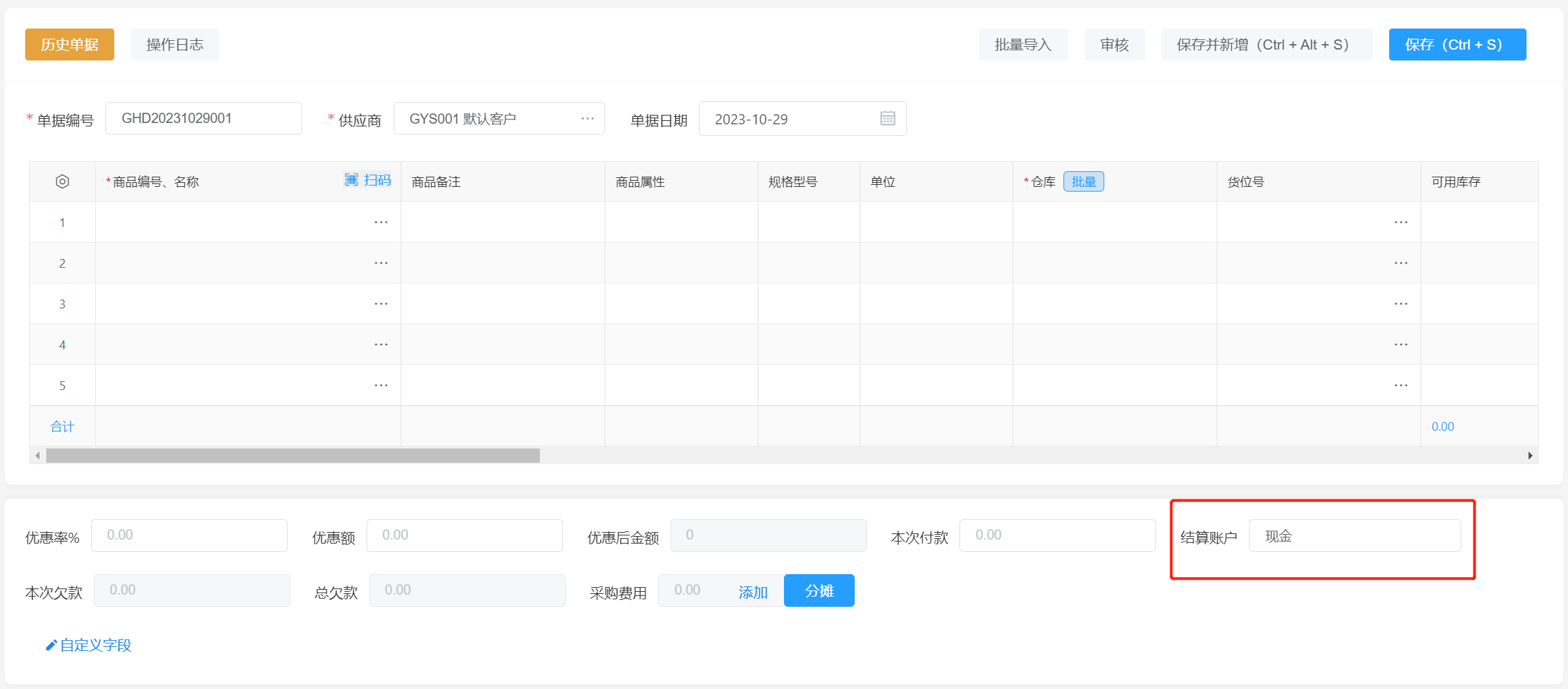Open the 单据日期 picker 2023-10-29
This screenshot has width=1568, height=689.
coord(802,119)
